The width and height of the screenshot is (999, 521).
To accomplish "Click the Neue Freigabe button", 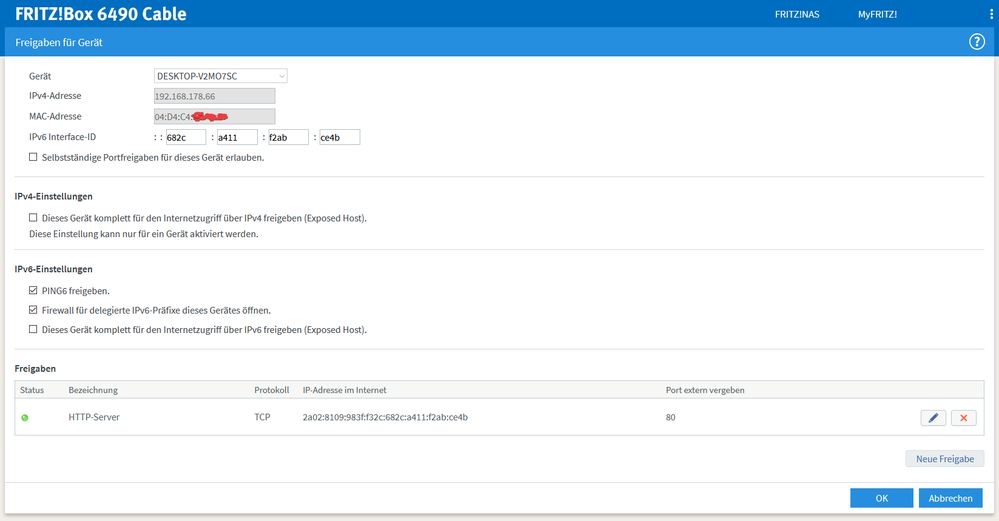I will point(945,459).
